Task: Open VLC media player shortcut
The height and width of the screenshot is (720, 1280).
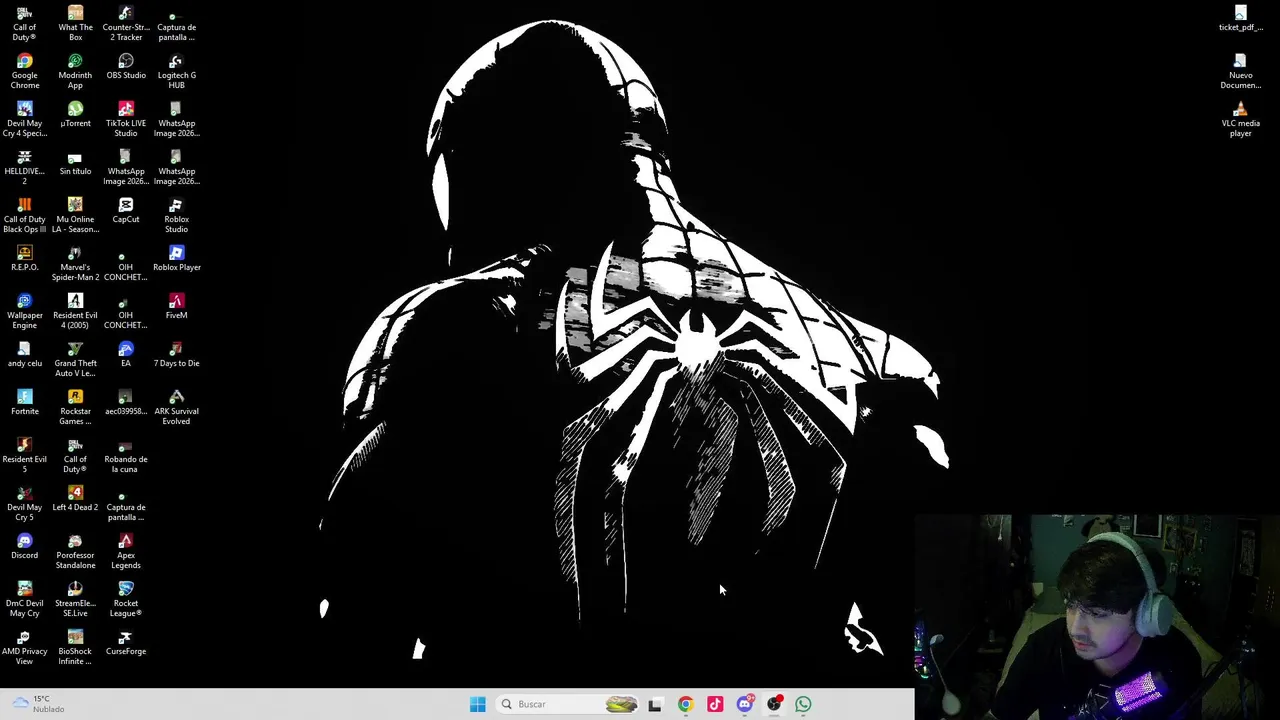Action: (1240, 120)
